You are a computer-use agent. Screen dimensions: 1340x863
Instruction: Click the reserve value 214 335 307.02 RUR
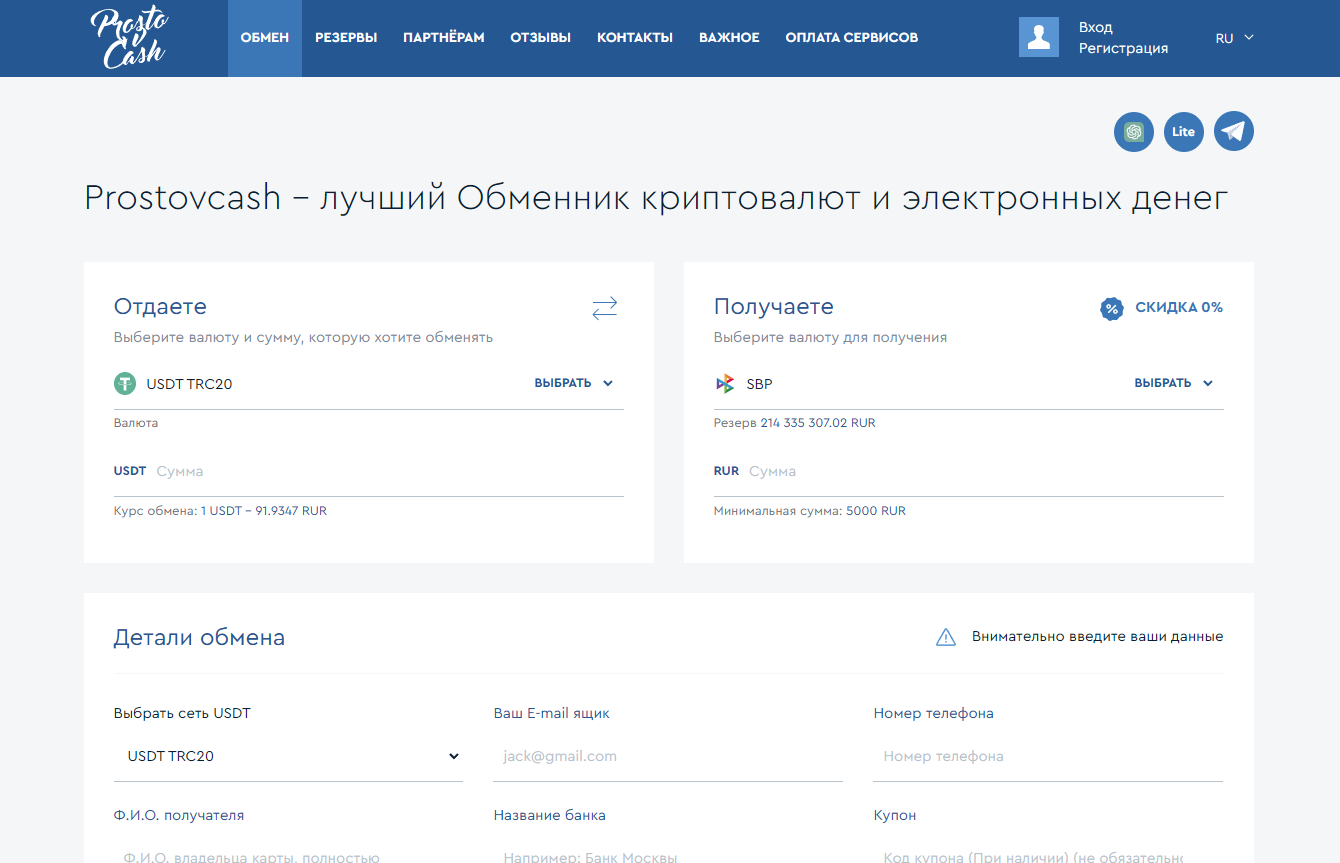pos(818,423)
